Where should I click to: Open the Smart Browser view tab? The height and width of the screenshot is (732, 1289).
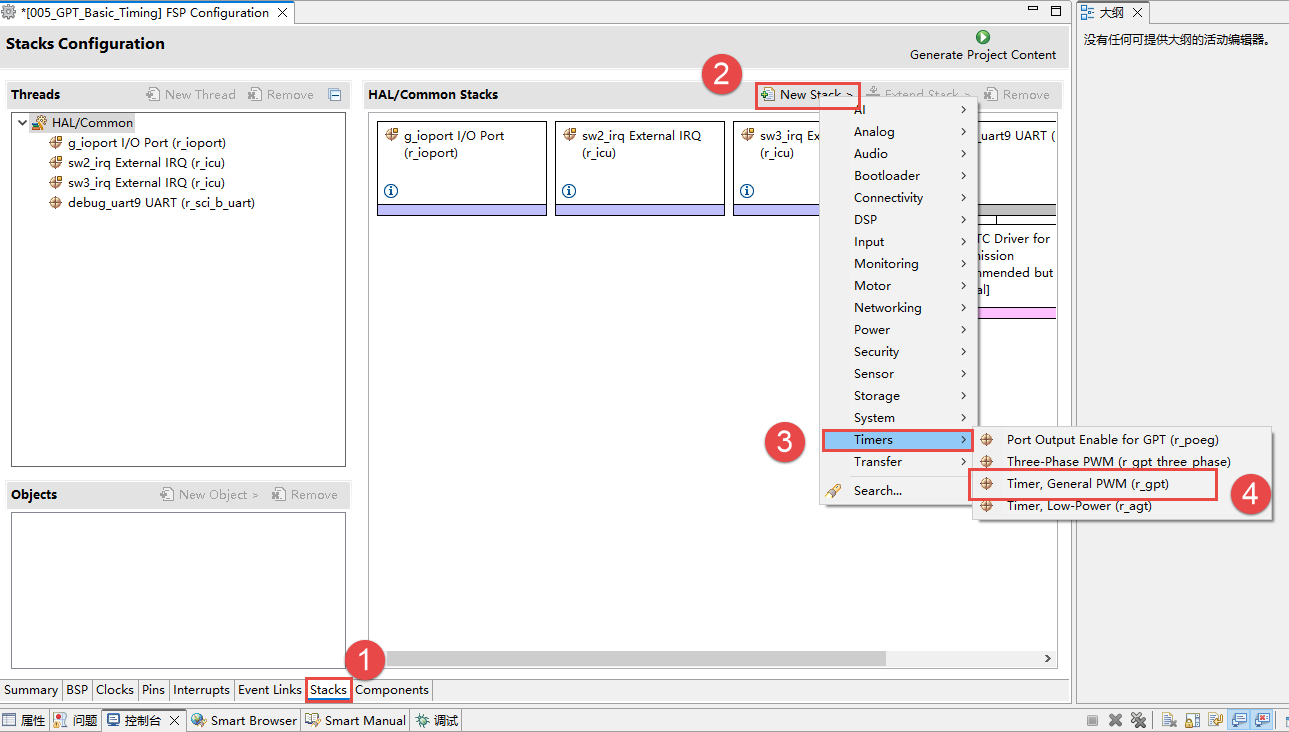point(243,720)
